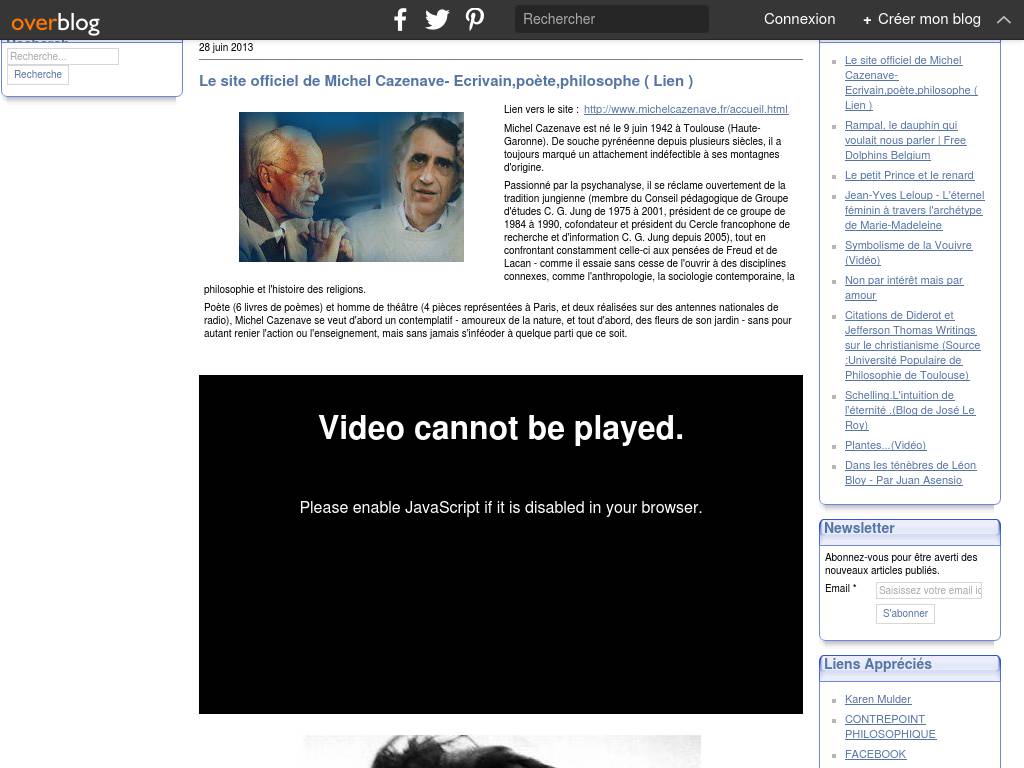Open Le petit Prince et le renard link
Image resolution: width=1024 pixels, height=768 pixels.
coord(909,175)
